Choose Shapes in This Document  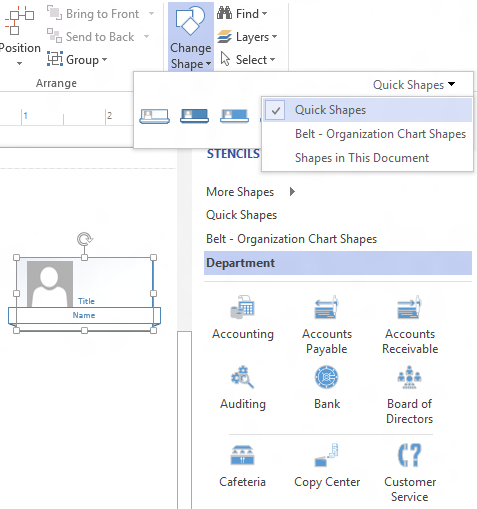pos(367,158)
